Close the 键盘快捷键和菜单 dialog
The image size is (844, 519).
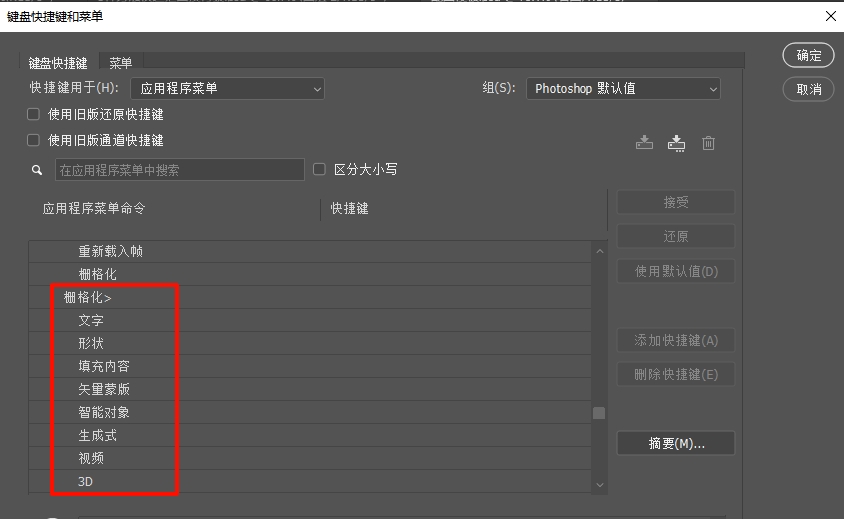pos(830,16)
